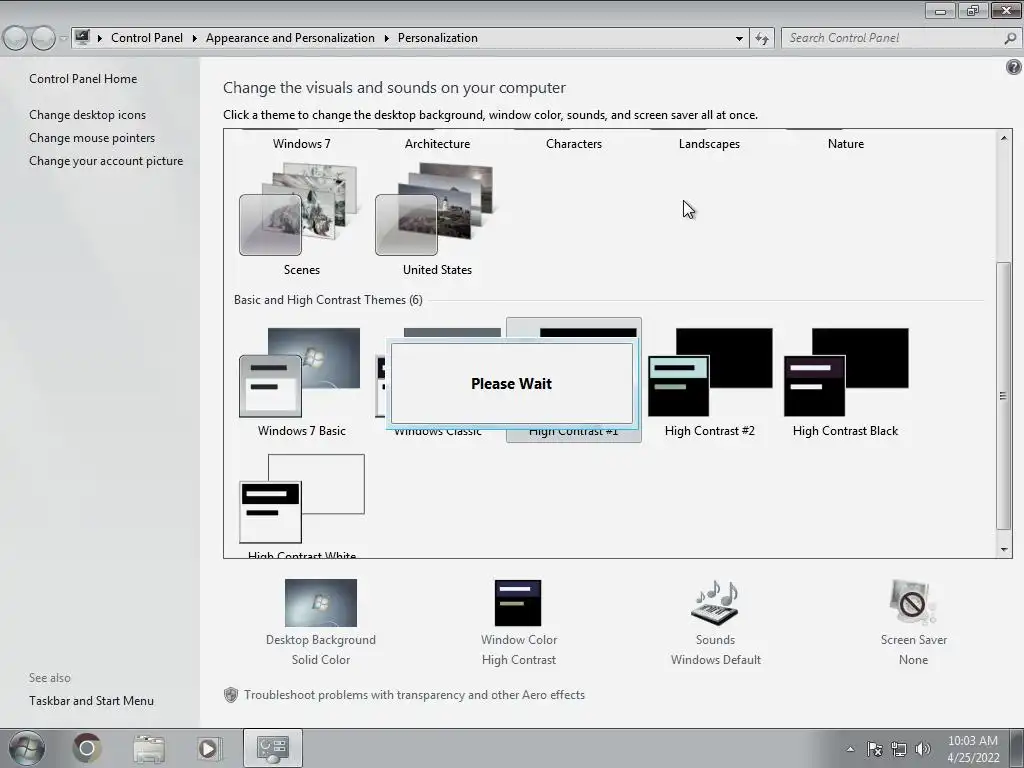This screenshot has height=768, width=1024.
Task: Open the network tray icon
Action: point(899,749)
